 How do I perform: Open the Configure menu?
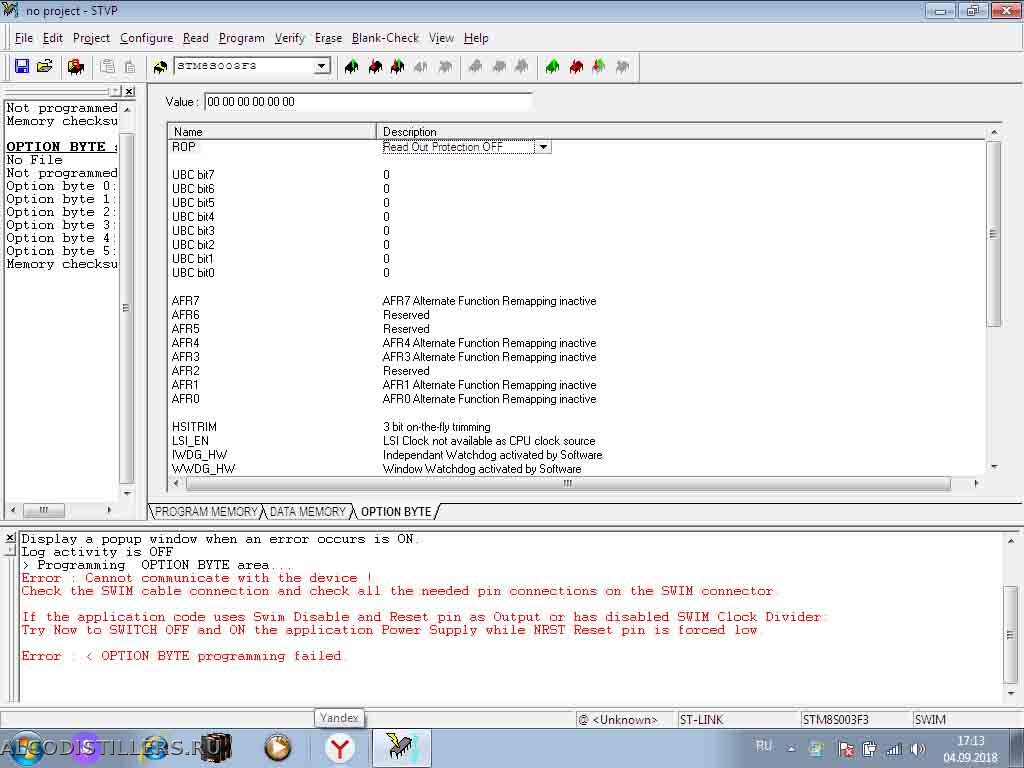[x=146, y=38]
